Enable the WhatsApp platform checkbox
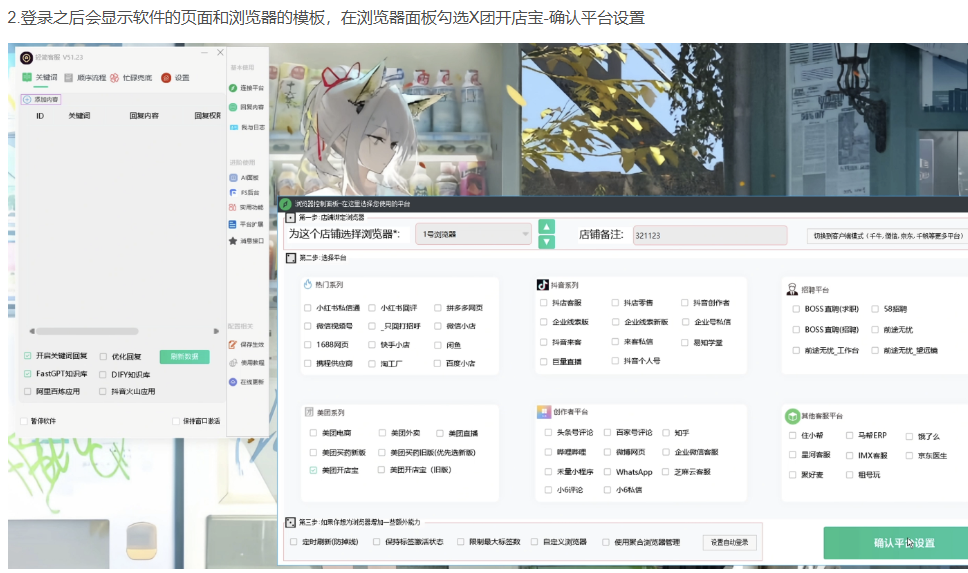Viewport: 968px width, 573px height. point(606,472)
